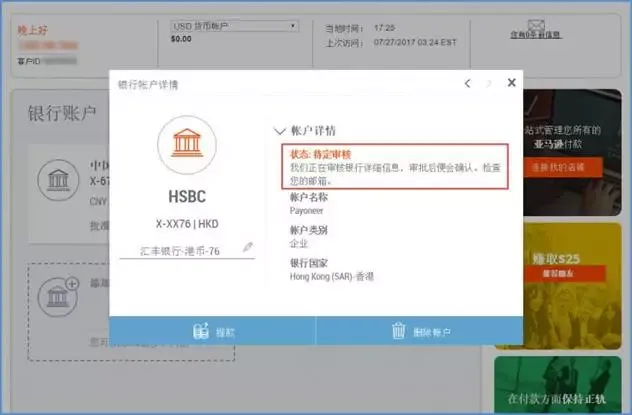Click the 提款 withdraw button
The width and height of the screenshot is (632, 415).
click(x=212, y=331)
